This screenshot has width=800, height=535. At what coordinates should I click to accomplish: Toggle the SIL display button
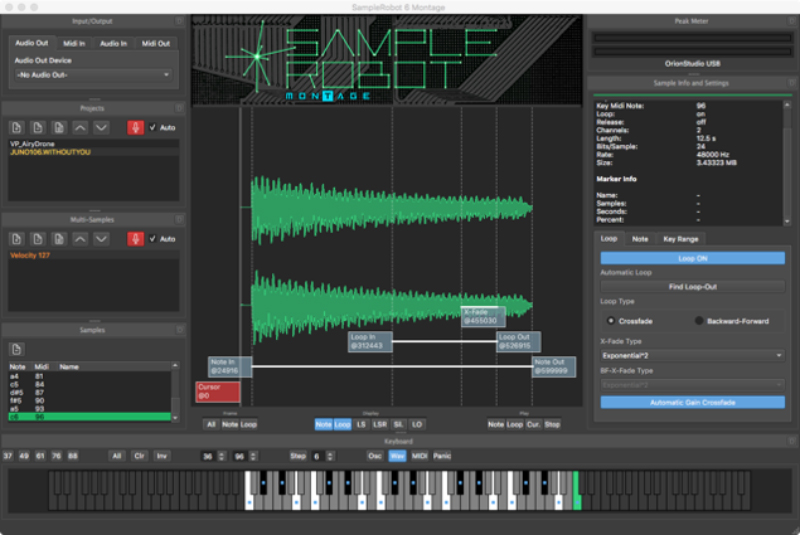coord(398,424)
